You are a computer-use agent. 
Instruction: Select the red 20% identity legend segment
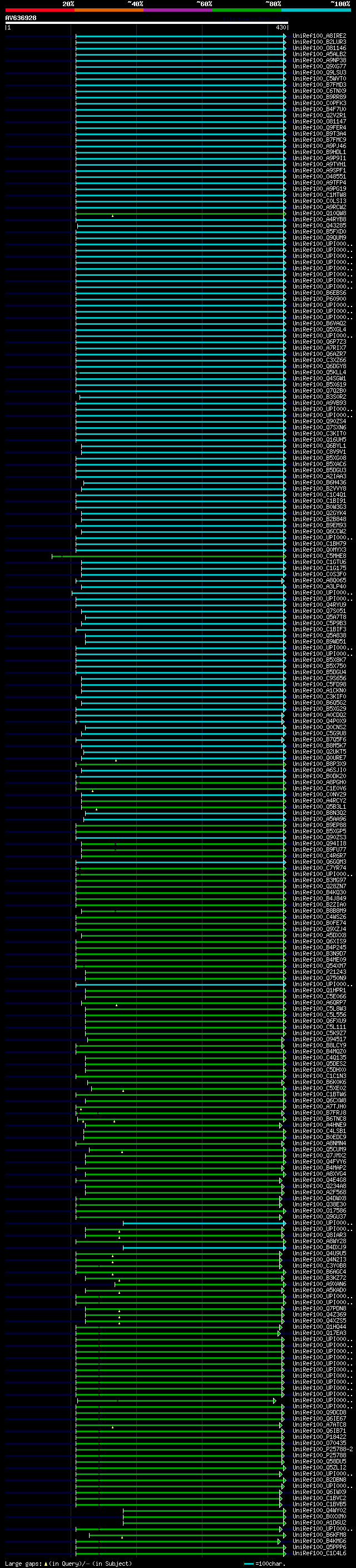pos(39,10)
